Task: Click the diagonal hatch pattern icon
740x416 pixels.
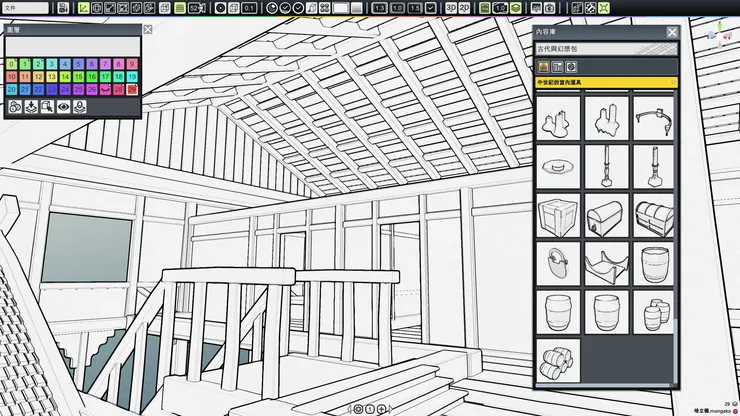Action: coord(590,8)
